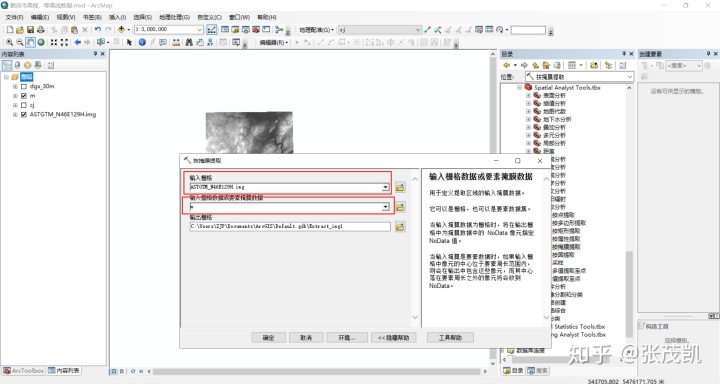Browse for the output raster location with its folder icon

(x=400, y=226)
